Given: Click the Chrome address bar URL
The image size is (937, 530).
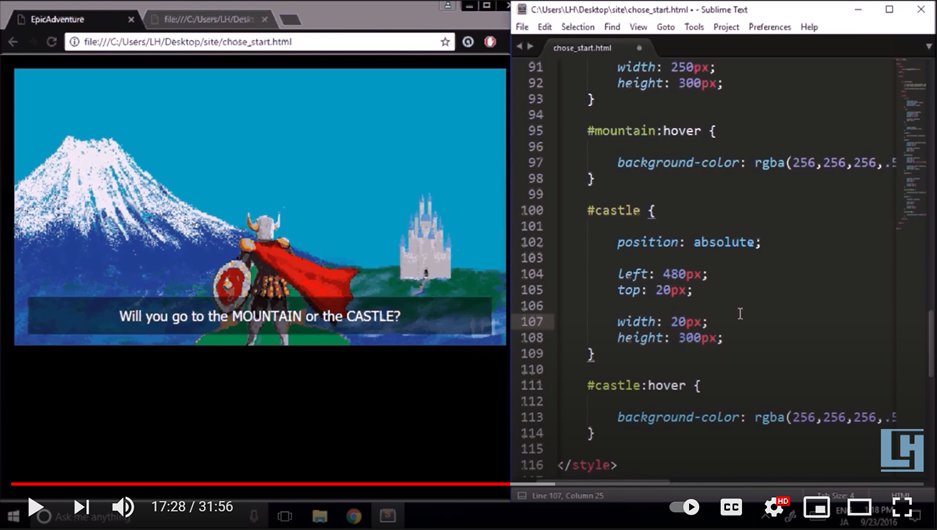Looking at the screenshot, I should [x=188, y=42].
